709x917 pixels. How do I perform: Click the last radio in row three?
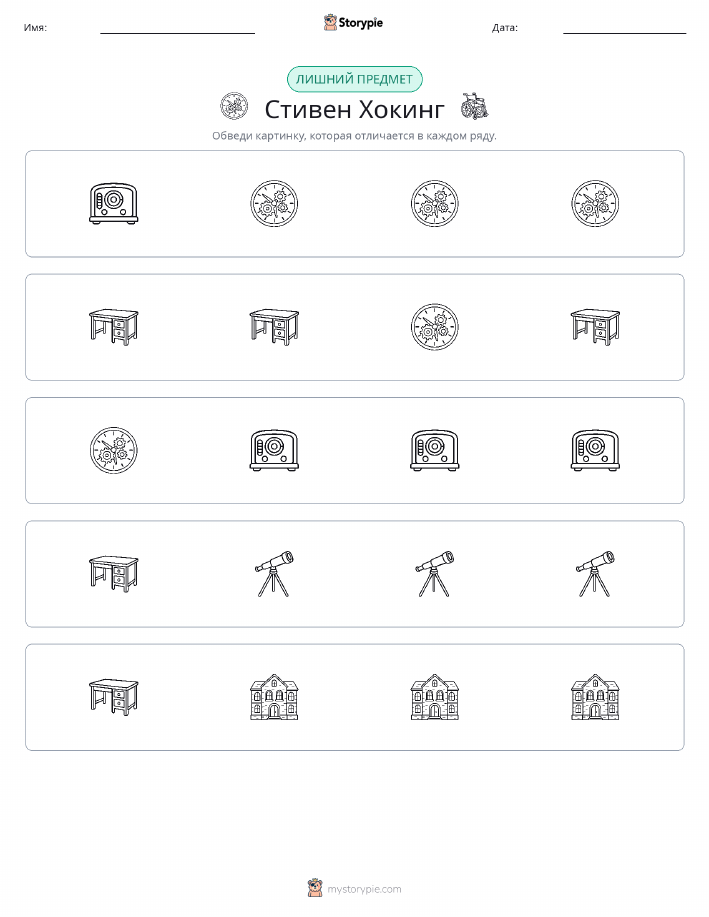[x=595, y=450]
